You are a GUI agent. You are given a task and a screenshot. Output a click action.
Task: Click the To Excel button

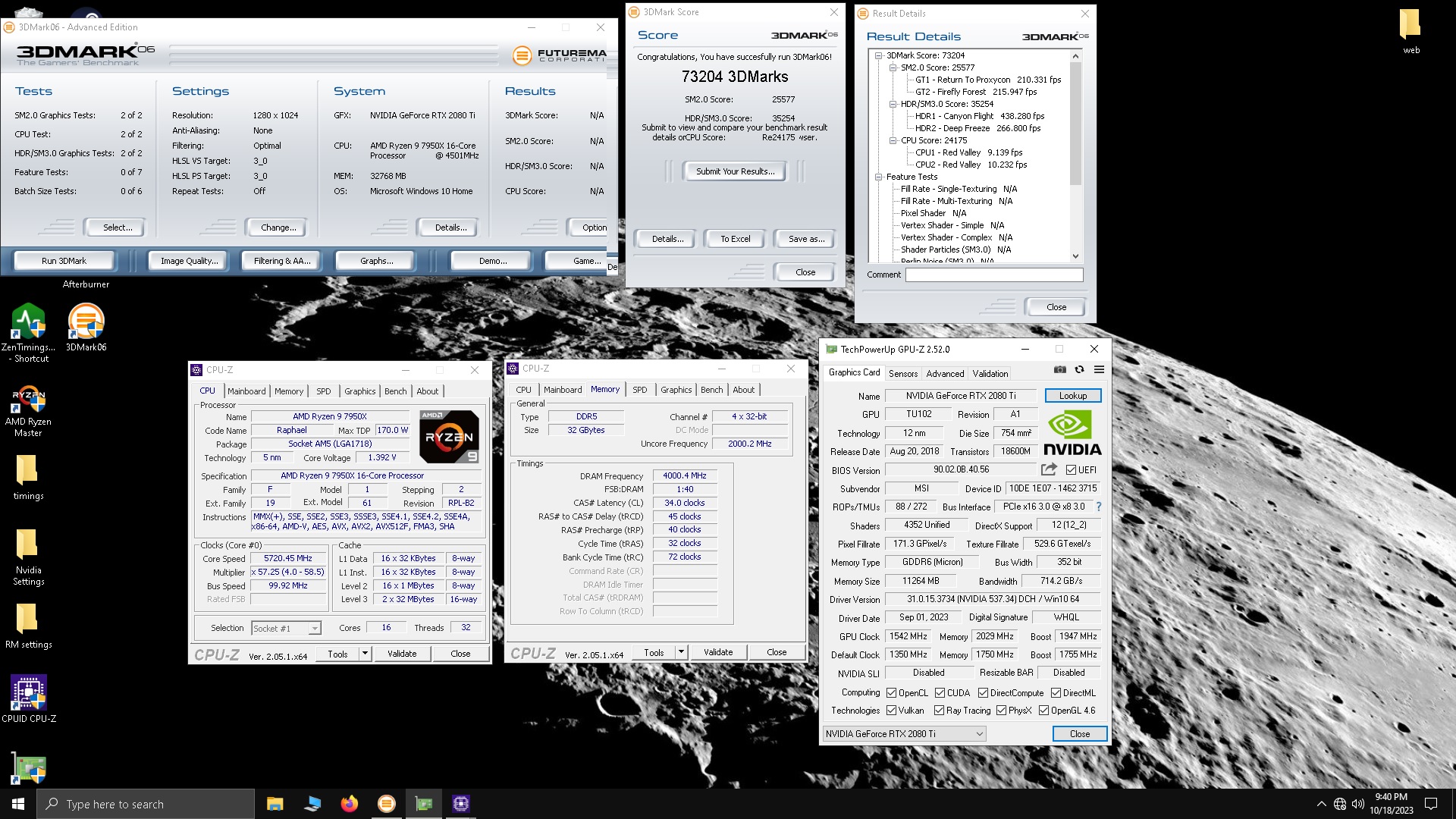[735, 239]
